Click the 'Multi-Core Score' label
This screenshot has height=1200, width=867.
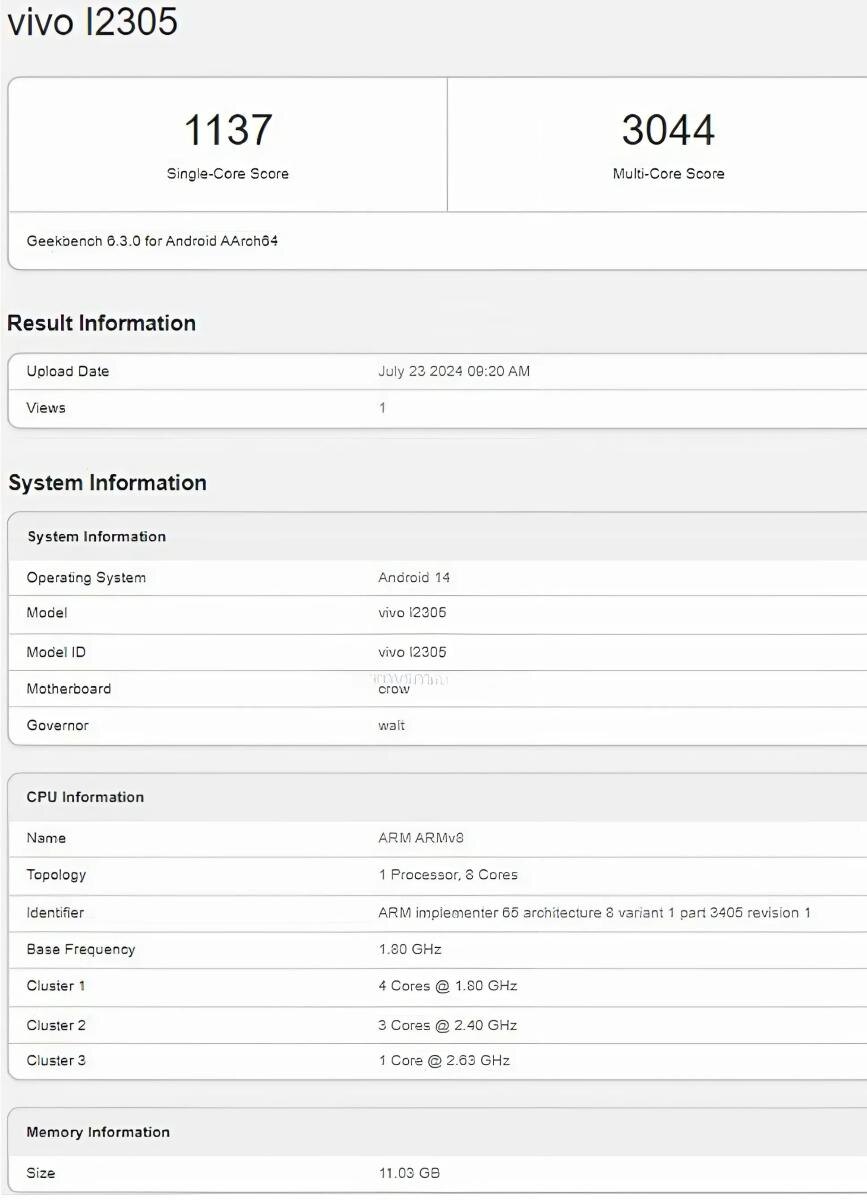(668, 174)
